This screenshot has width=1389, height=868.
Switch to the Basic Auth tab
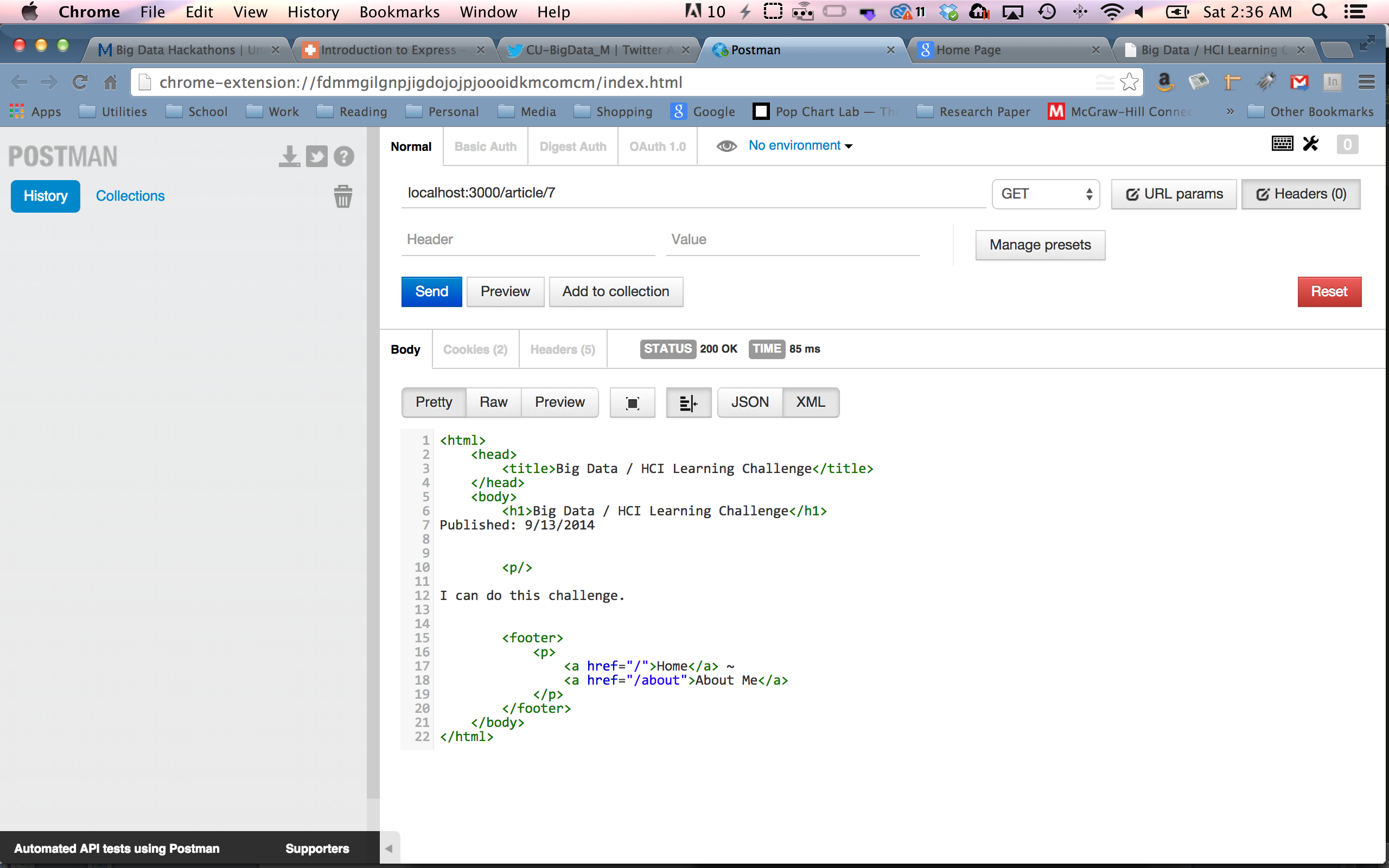click(x=486, y=146)
